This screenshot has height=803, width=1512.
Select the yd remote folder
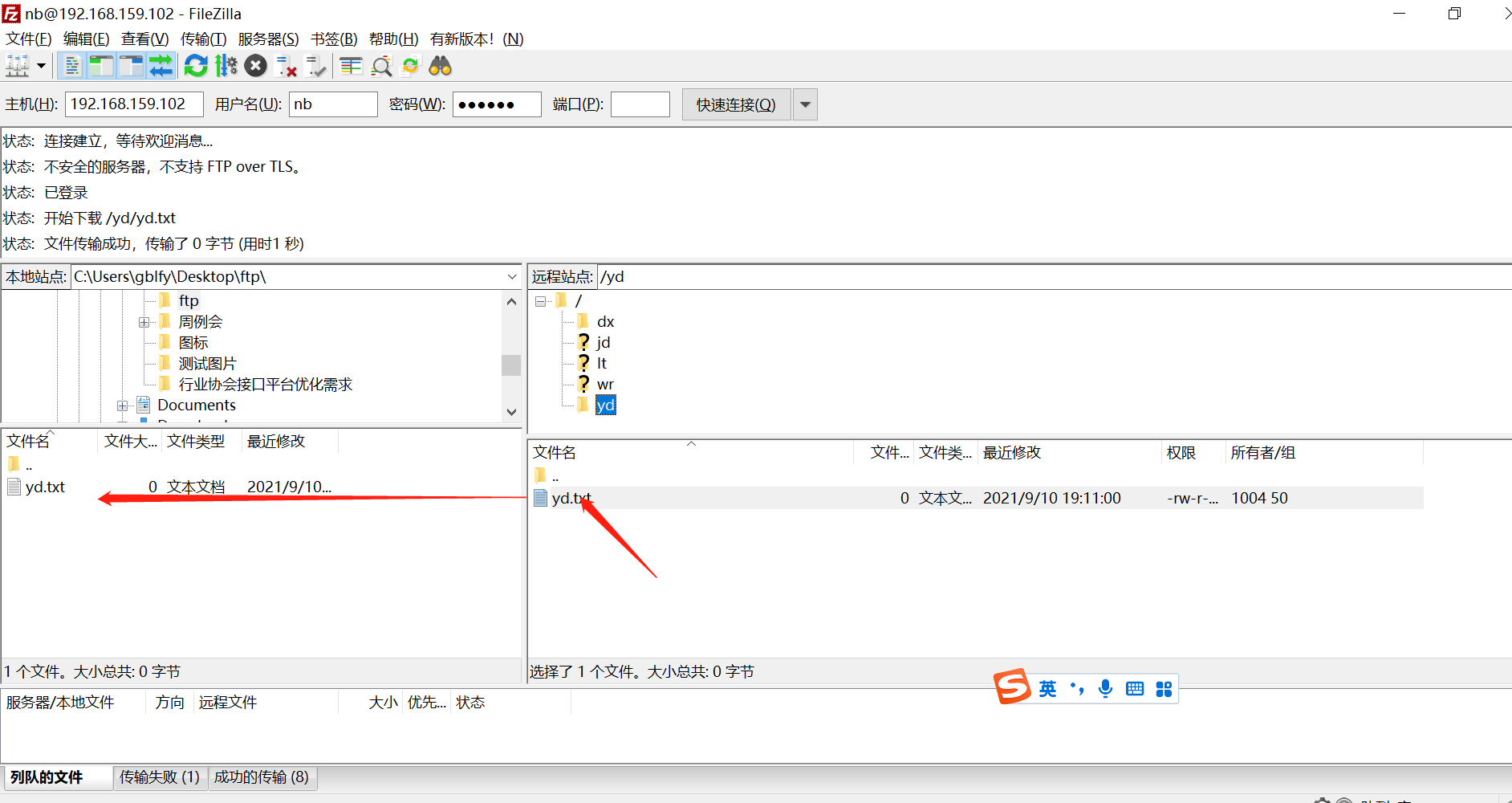coord(606,406)
